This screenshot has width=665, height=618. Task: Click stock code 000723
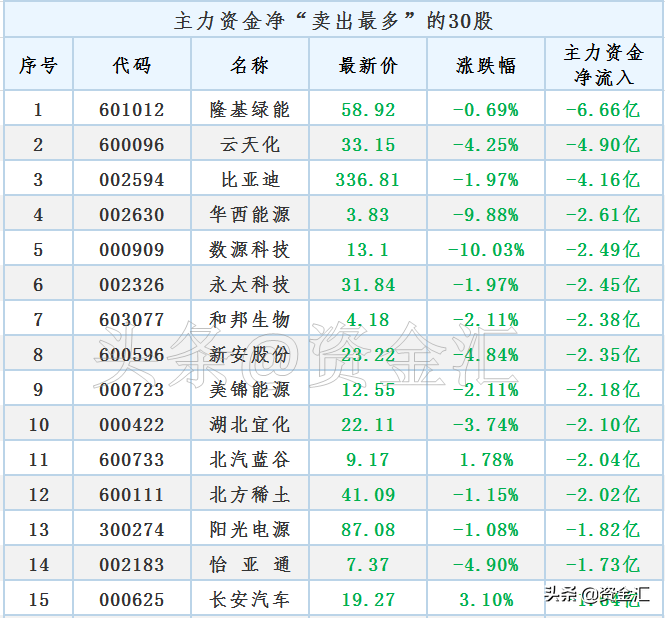pos(132,390)
